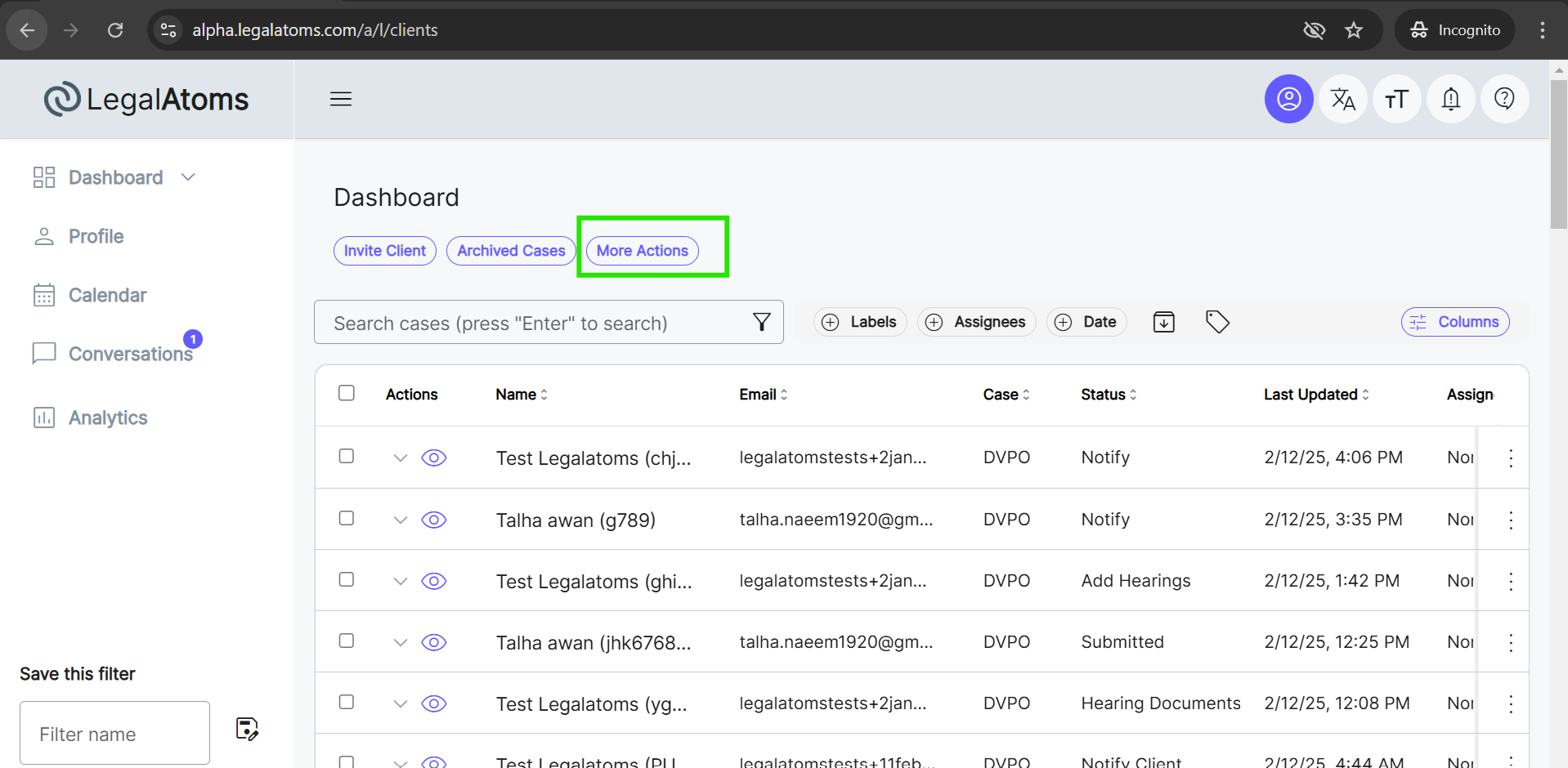This screenshot has height=768, width=1568.
Task: Expand row Test Legalatoms (chj...) chevron
Action: pos(401,458)
